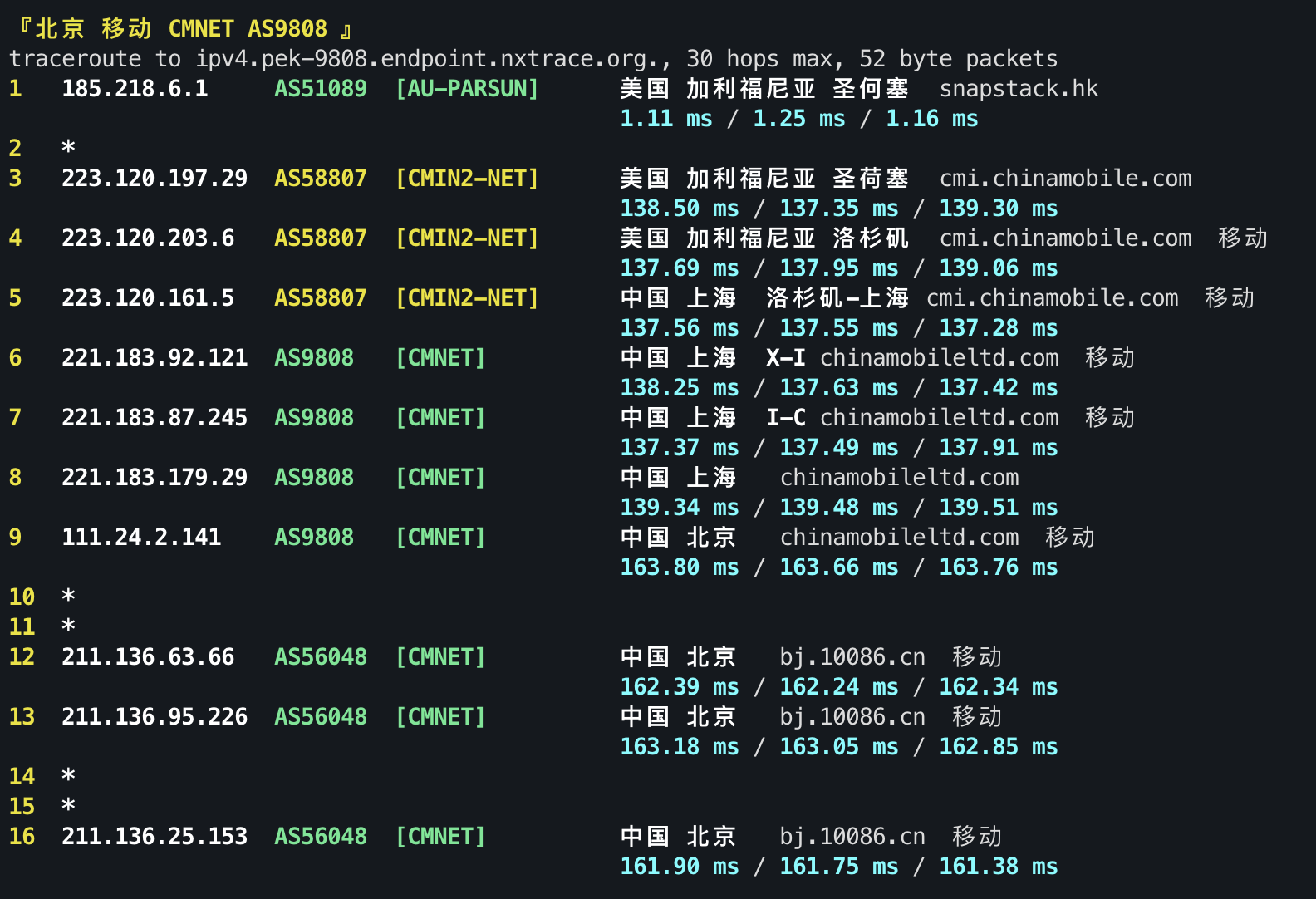This screenshot has height=899, width=1316.
Task: Click hop number 10
Action: 22,597
